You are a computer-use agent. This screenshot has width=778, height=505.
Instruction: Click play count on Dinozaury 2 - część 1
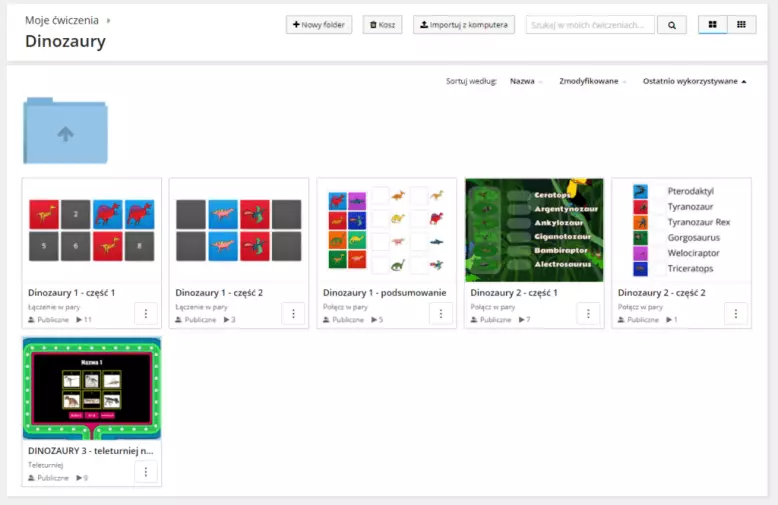[524, 320]
